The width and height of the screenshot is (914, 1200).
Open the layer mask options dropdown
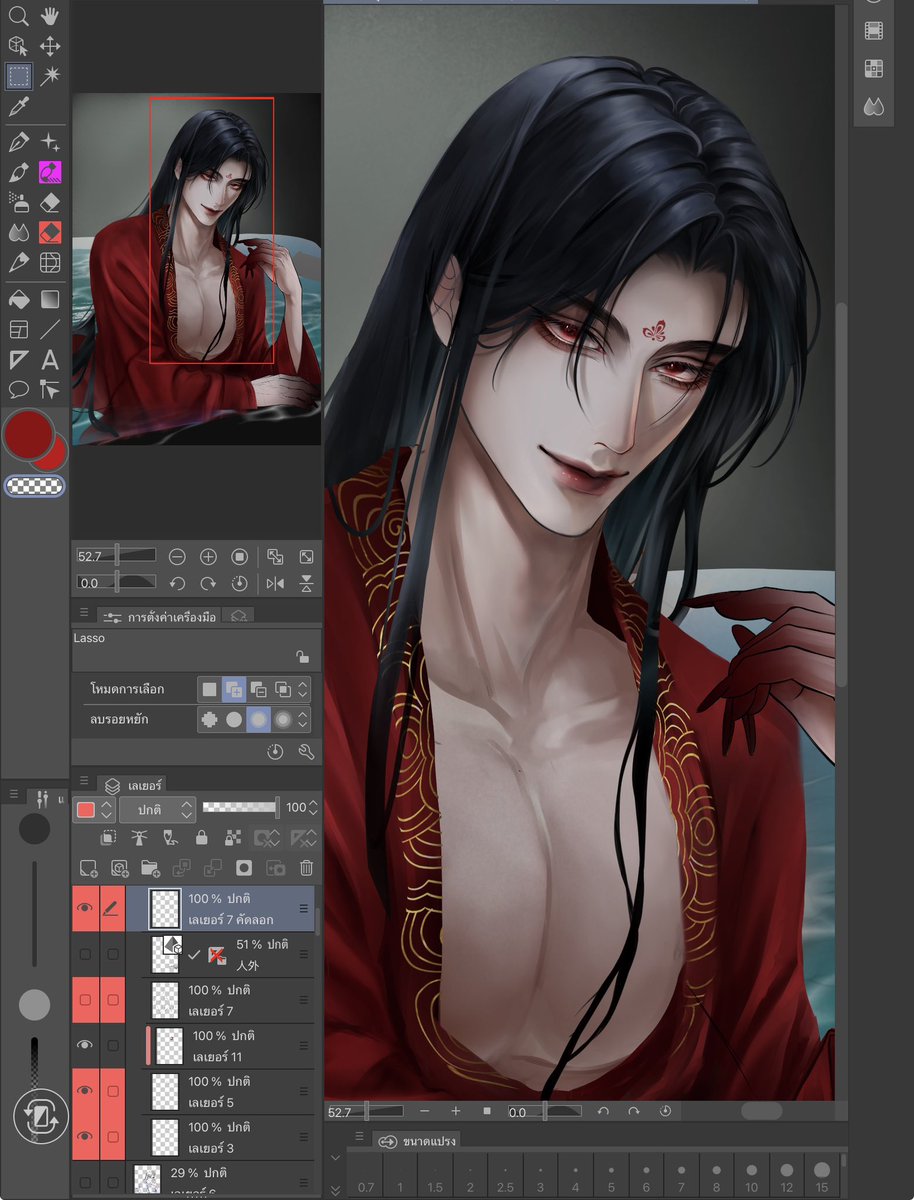[267, 838]
